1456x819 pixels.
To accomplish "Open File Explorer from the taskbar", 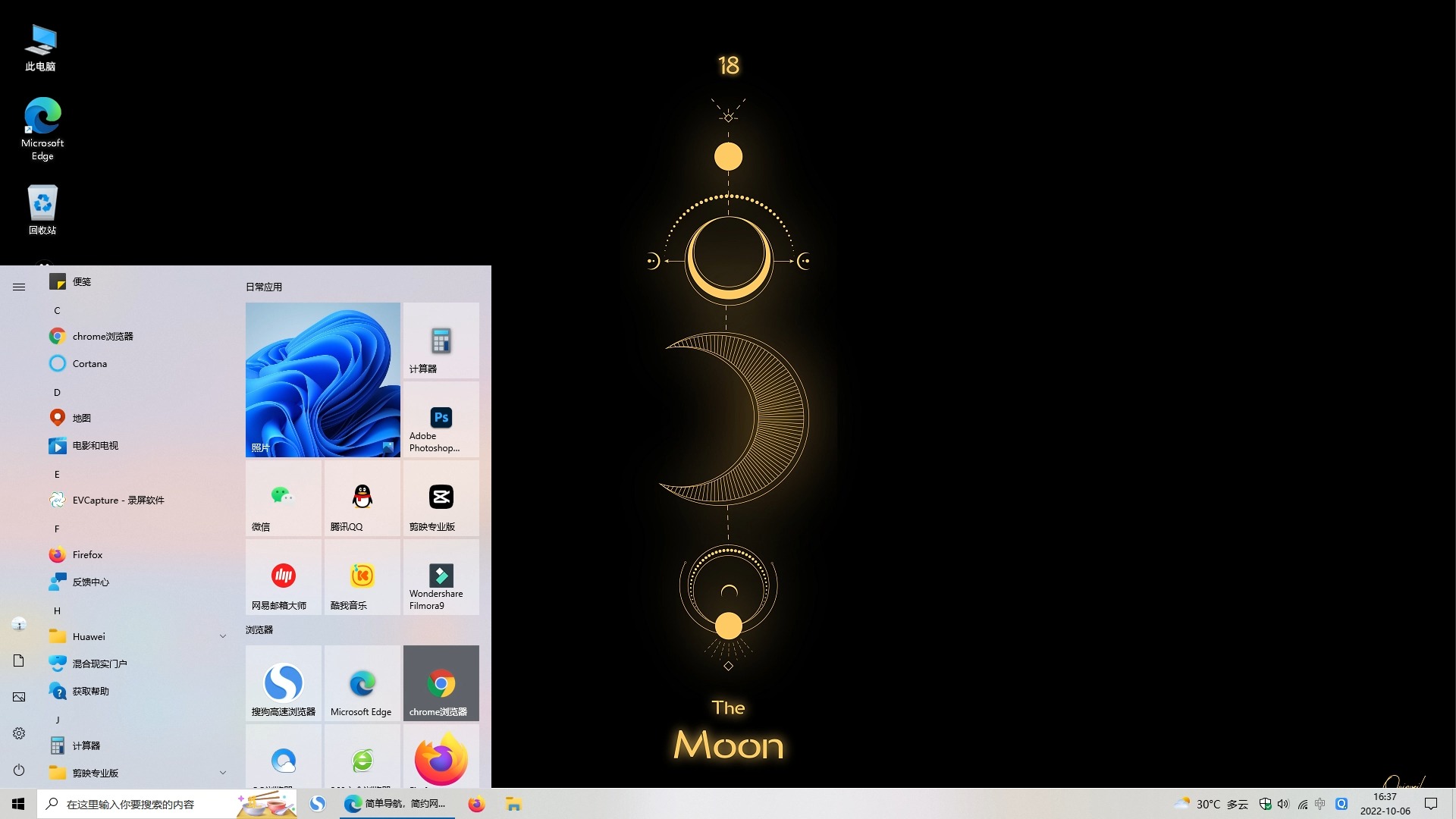I will (x=513, y=804).
